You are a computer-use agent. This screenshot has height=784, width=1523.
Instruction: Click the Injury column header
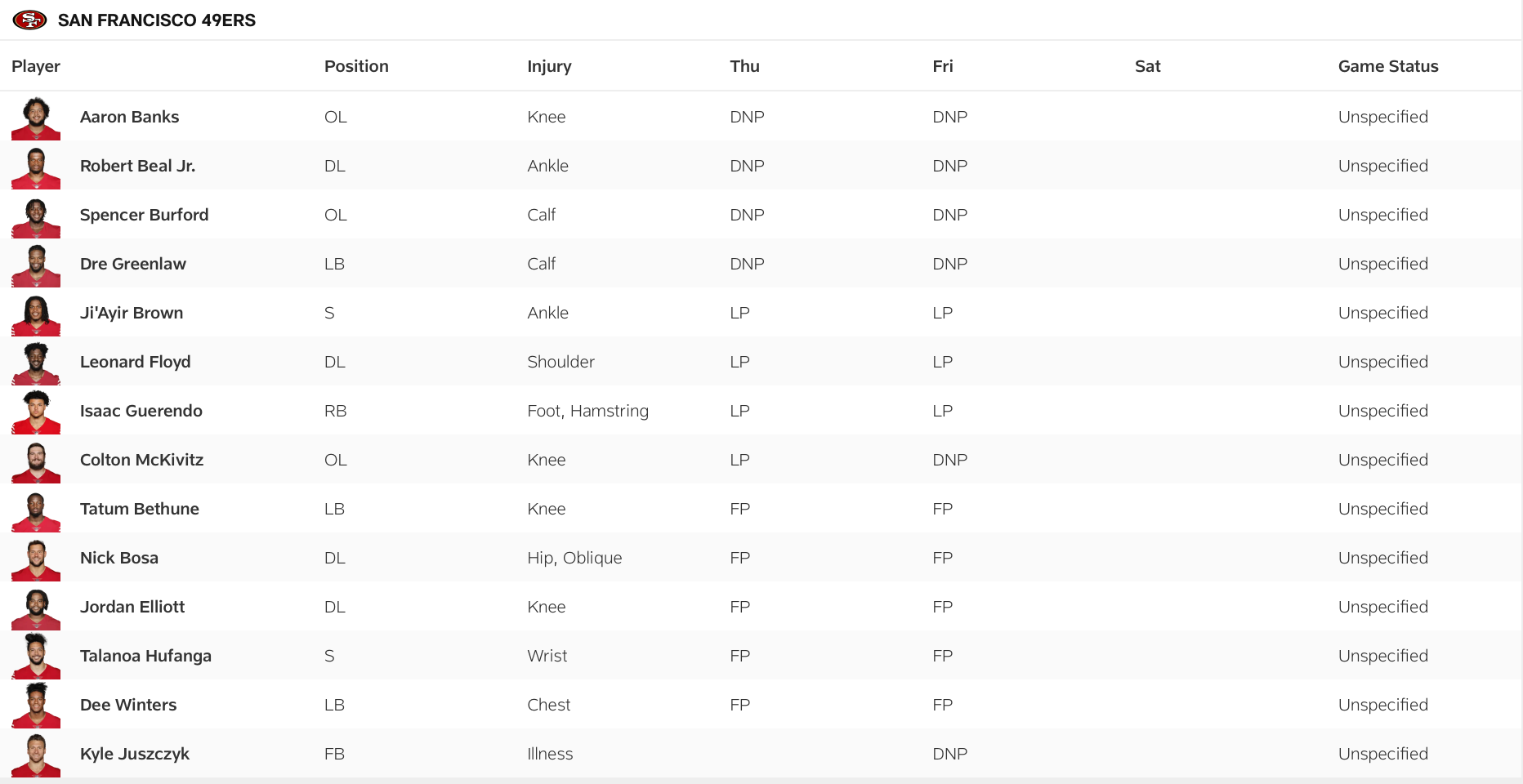pyautogui.click(x=549, y=66)
